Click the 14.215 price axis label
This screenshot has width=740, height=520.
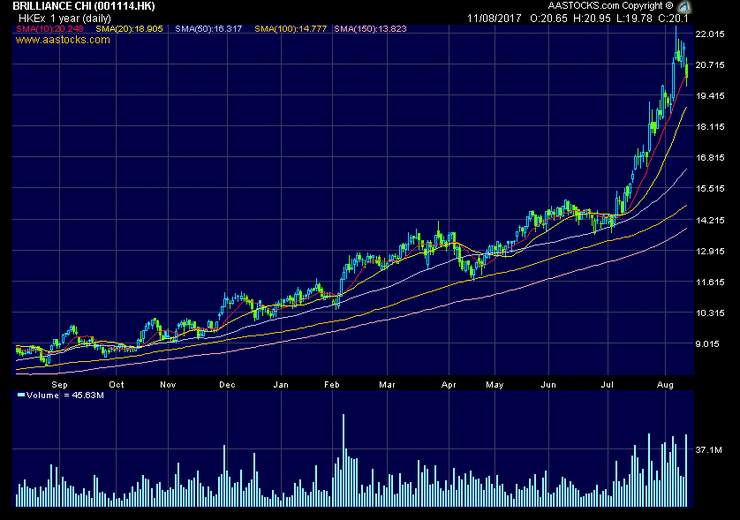coord(710,220)
